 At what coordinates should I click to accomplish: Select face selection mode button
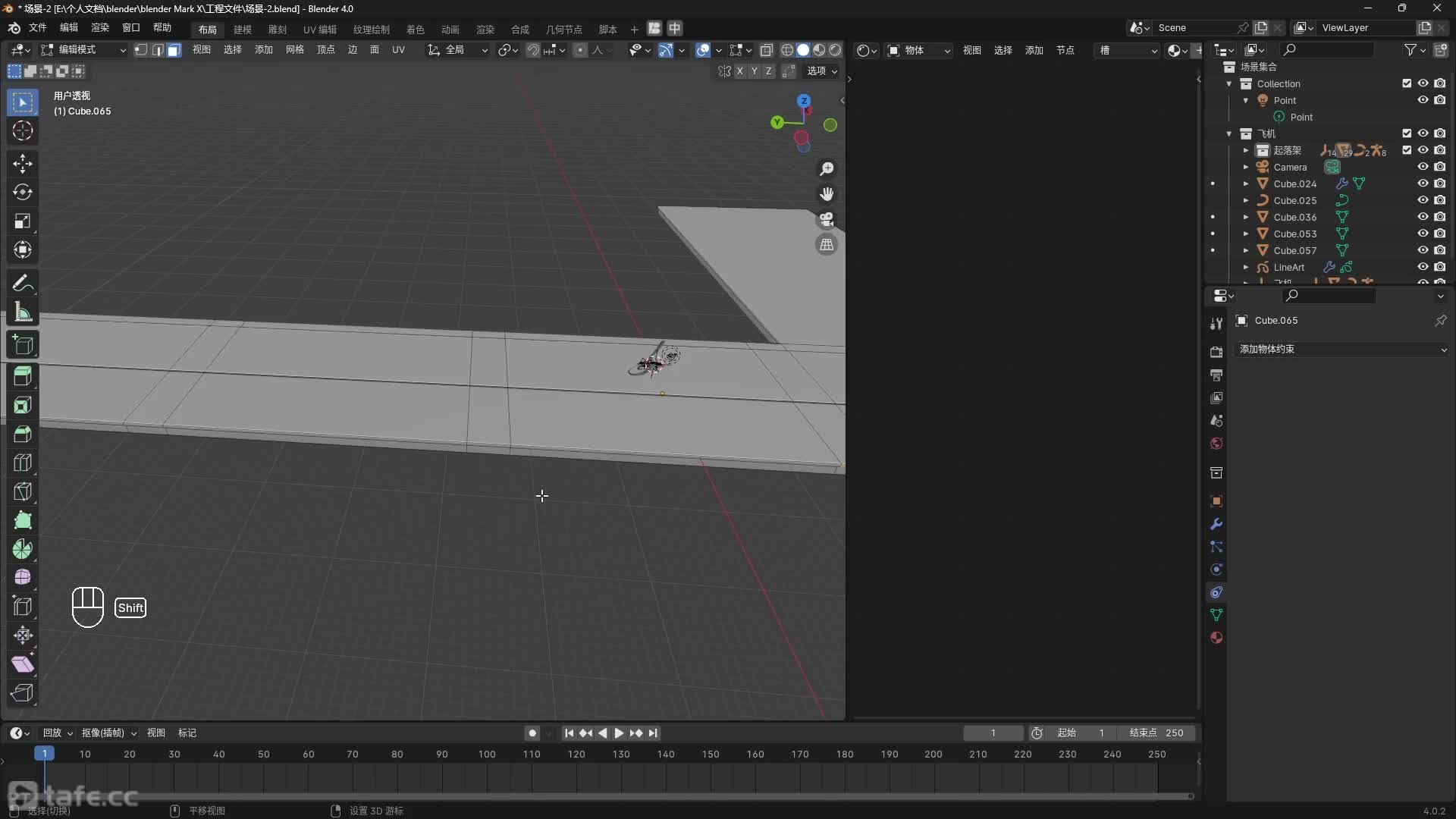(174, 50)
